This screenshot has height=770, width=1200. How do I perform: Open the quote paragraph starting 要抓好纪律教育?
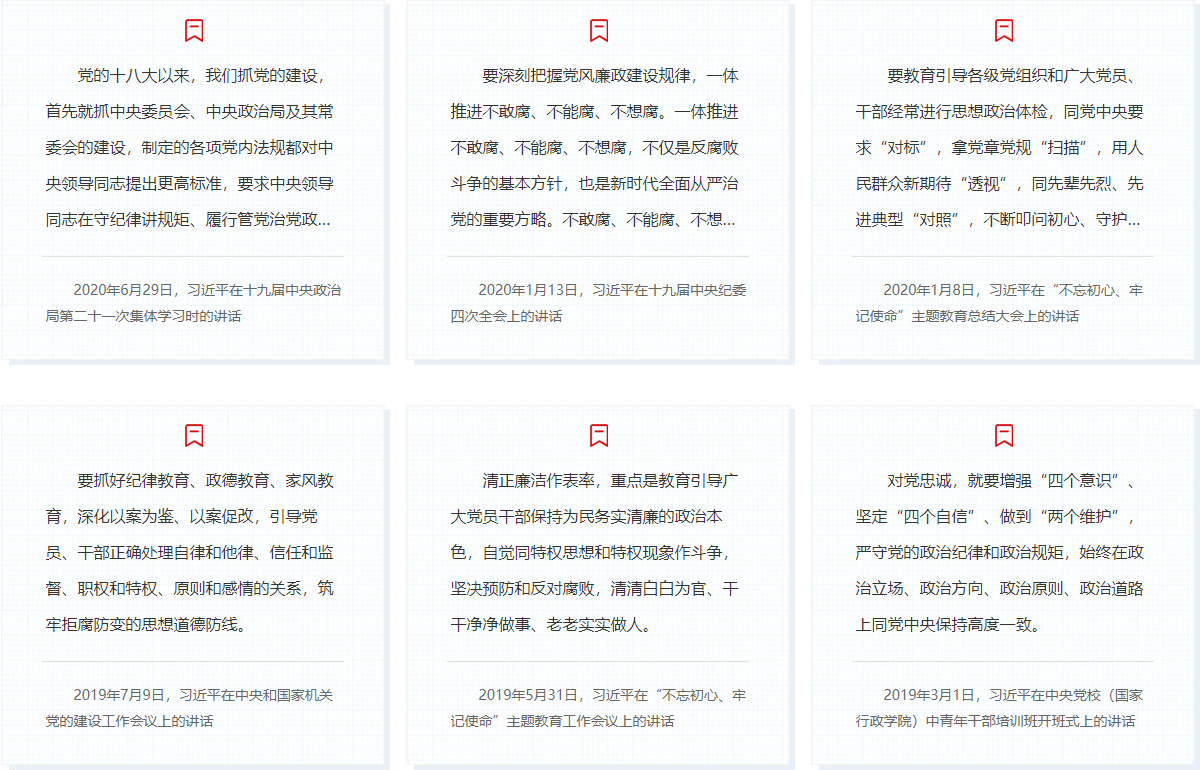pyautogui.click(x=191, y=553)
